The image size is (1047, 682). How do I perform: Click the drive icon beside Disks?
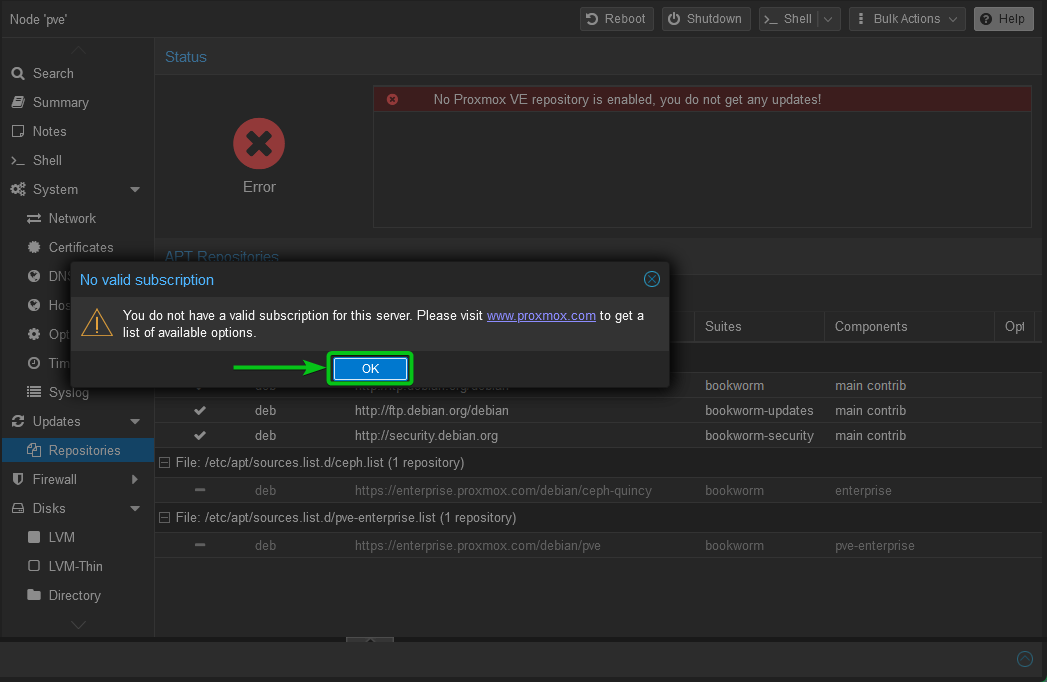click(x=18, y=508)
